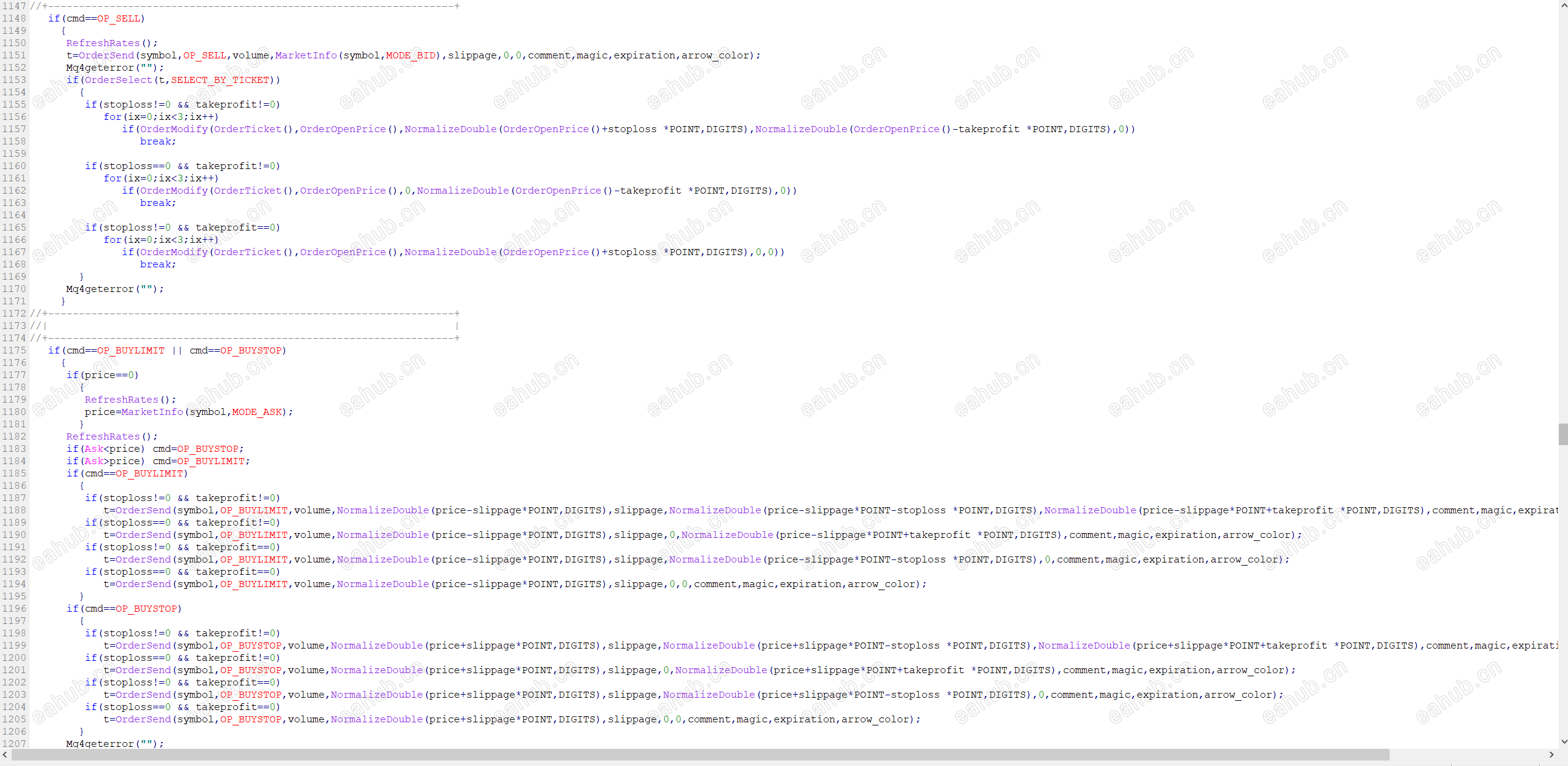Click "if(cmd==OP_BUYSTOP)" on line 1196
The width and height of the screenshot is (1568, 766).
124,609
